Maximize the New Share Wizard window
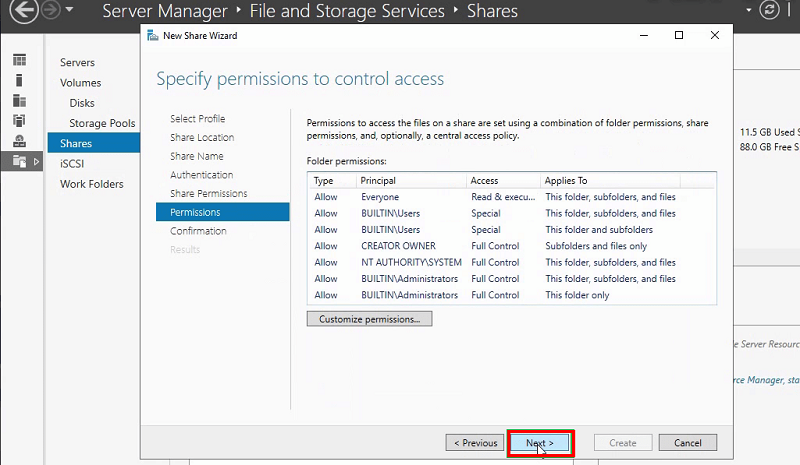 click(x=679, y=35)
